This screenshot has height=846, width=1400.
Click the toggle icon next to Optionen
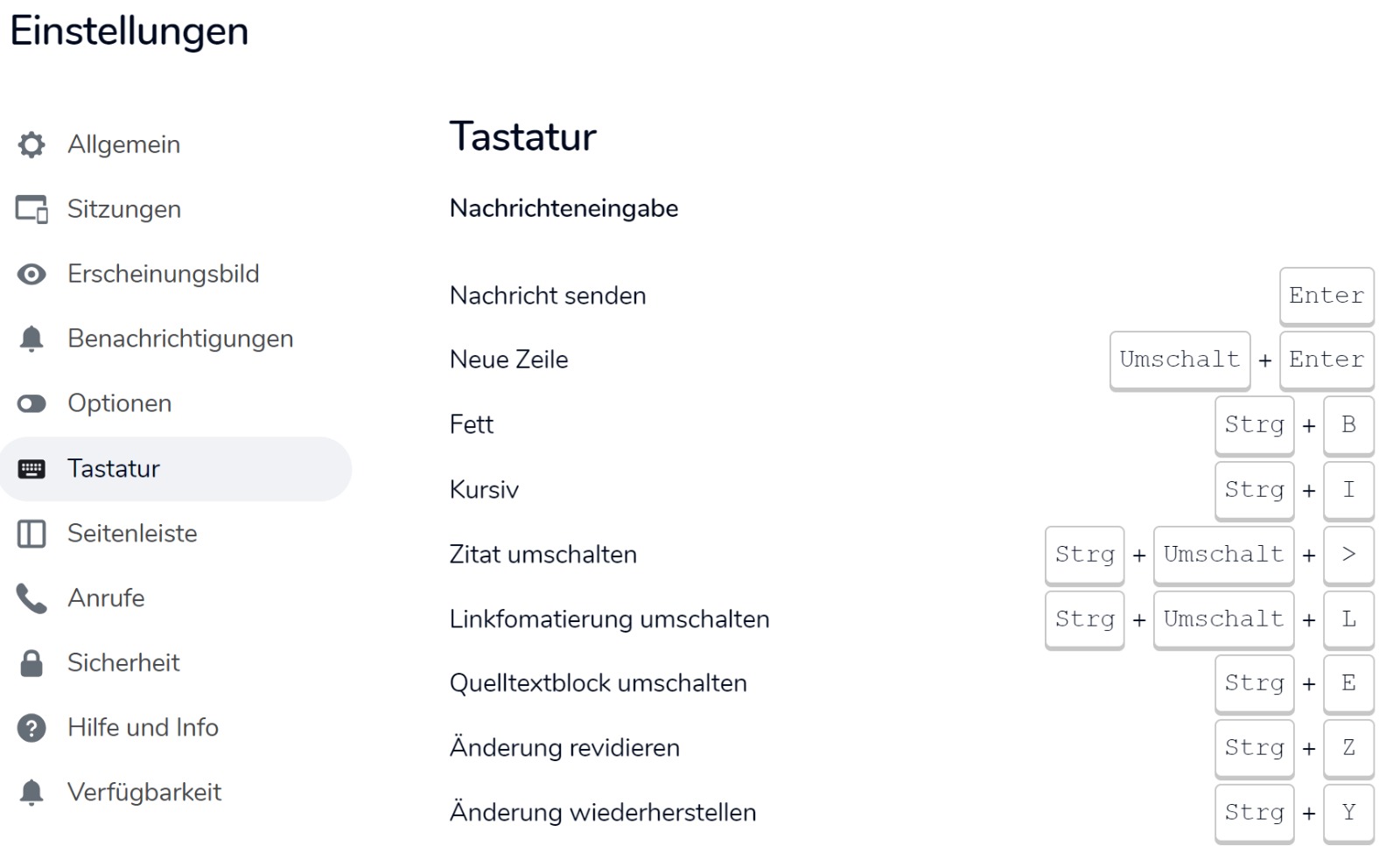click(31, 403)
